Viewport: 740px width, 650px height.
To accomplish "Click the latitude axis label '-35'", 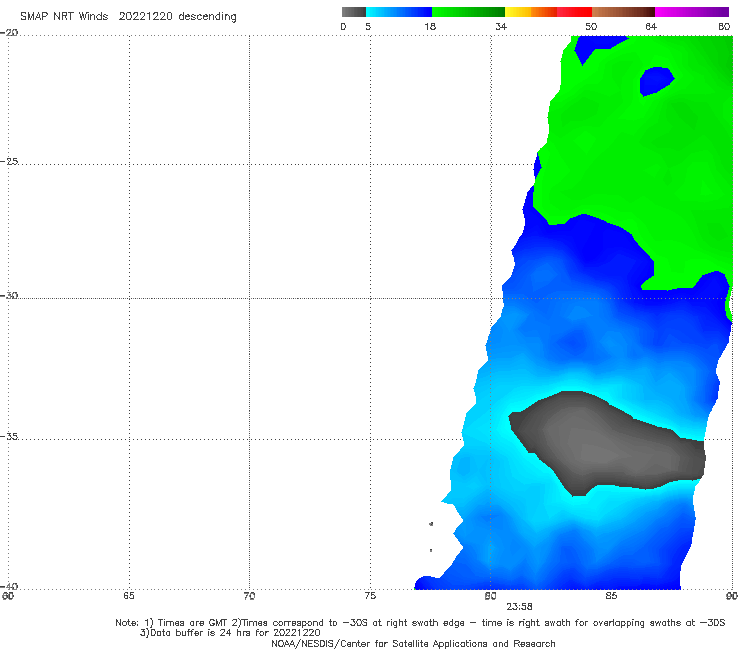I will pos(9,436).
